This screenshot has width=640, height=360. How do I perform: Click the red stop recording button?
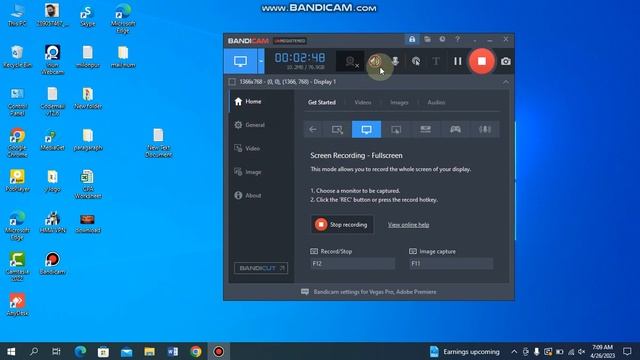coord(482,61)
